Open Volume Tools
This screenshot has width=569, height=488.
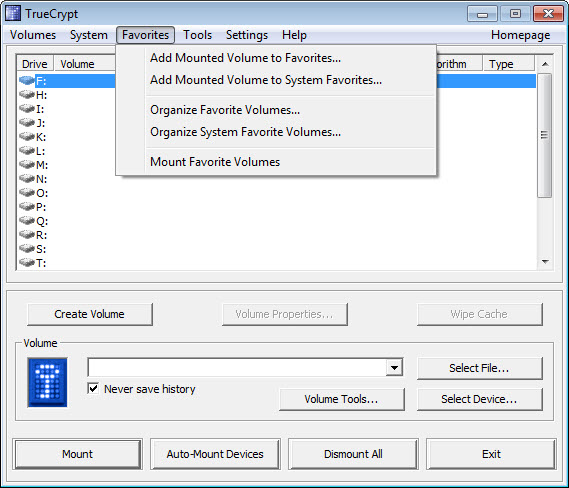pyautogui.click(x=341, y=399)
